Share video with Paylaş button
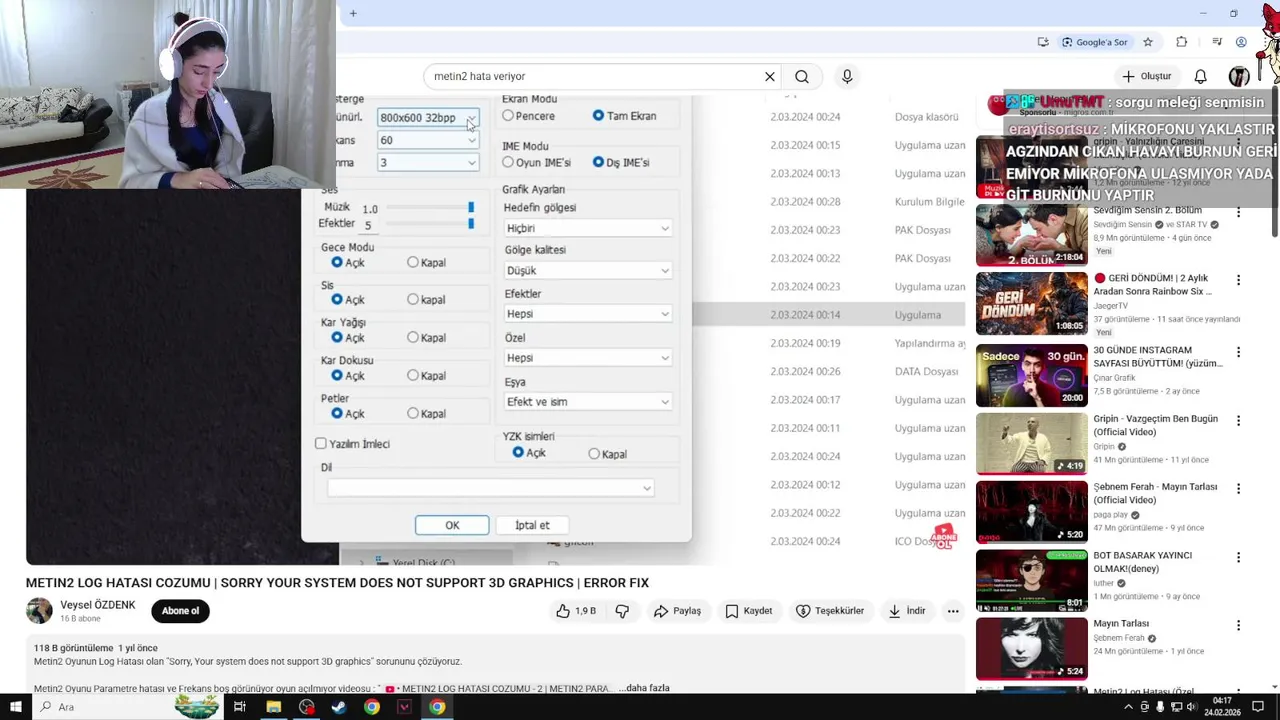The width and height of the screenshot is (1280, 720). pos(677,611)
